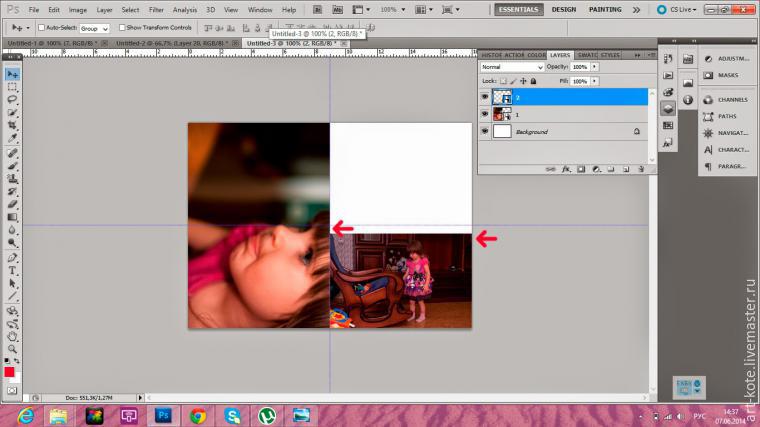This screenshot has width=760, height=427.
Task: Select the Pen tool
Action: (x=12, y=257)
